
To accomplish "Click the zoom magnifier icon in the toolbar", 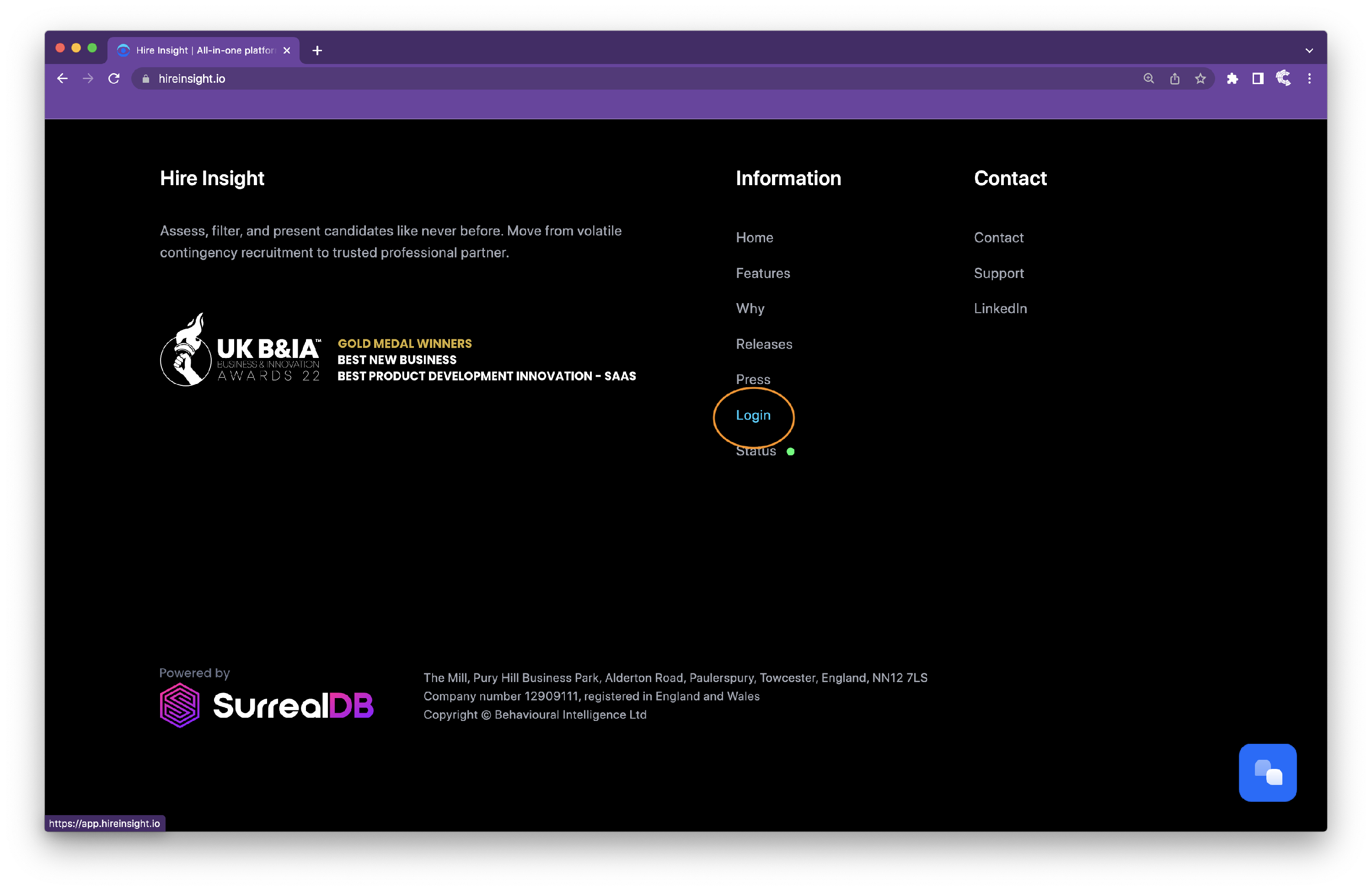I will [x=1148, y=78].
